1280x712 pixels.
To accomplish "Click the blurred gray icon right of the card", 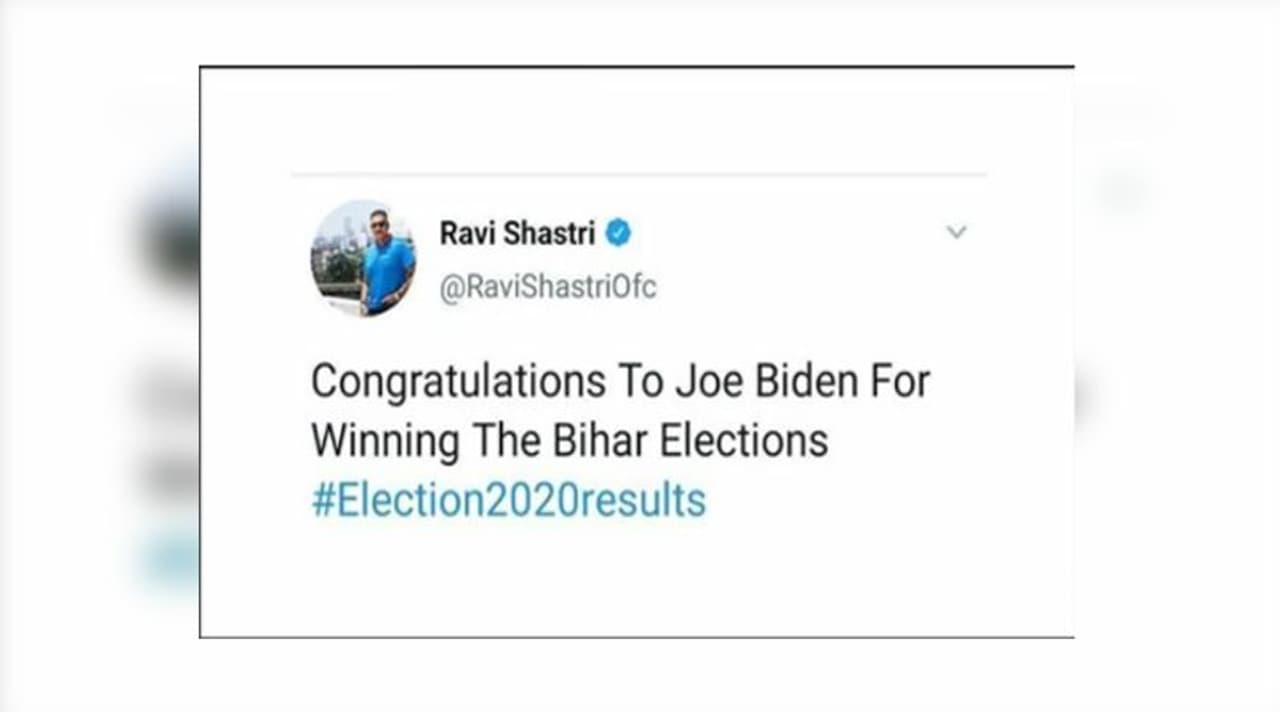I will pyautogui.click(x=1120, y=190).
